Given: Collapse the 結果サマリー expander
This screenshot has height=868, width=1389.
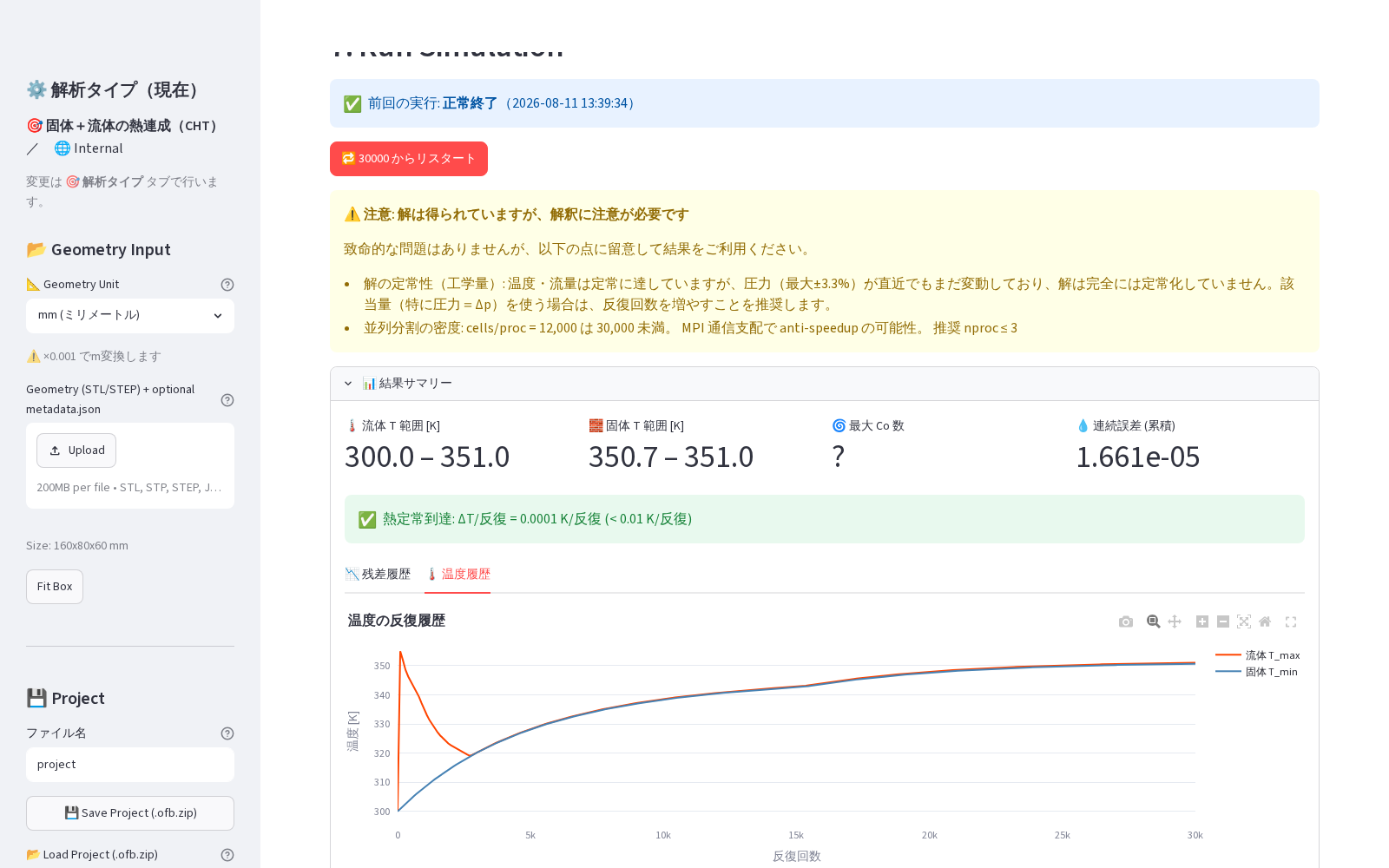Looking at the screenshot, I should 825,384.
